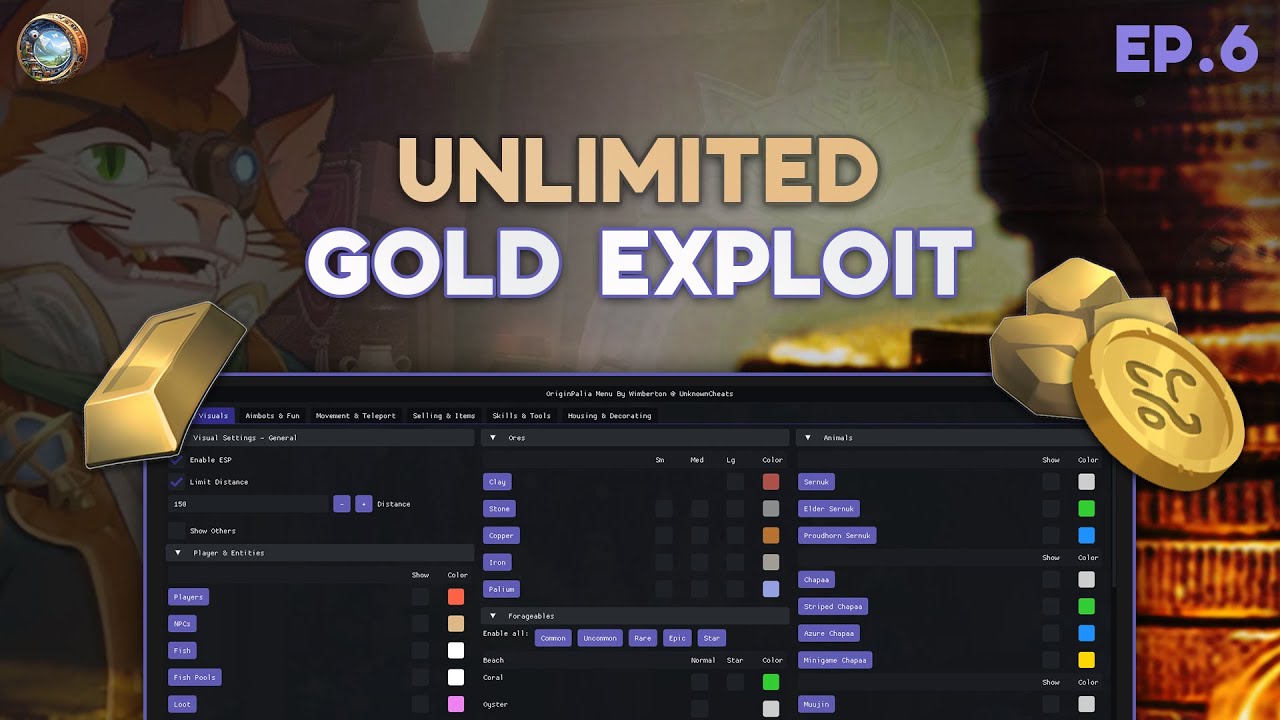
Task: Click the Chapaa button
Action: click(817, 580)
